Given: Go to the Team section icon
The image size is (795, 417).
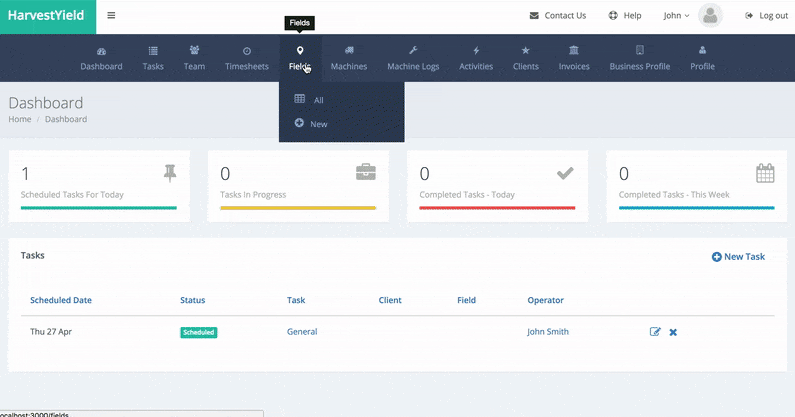Looking at the screenshot, I should [194, 51].
